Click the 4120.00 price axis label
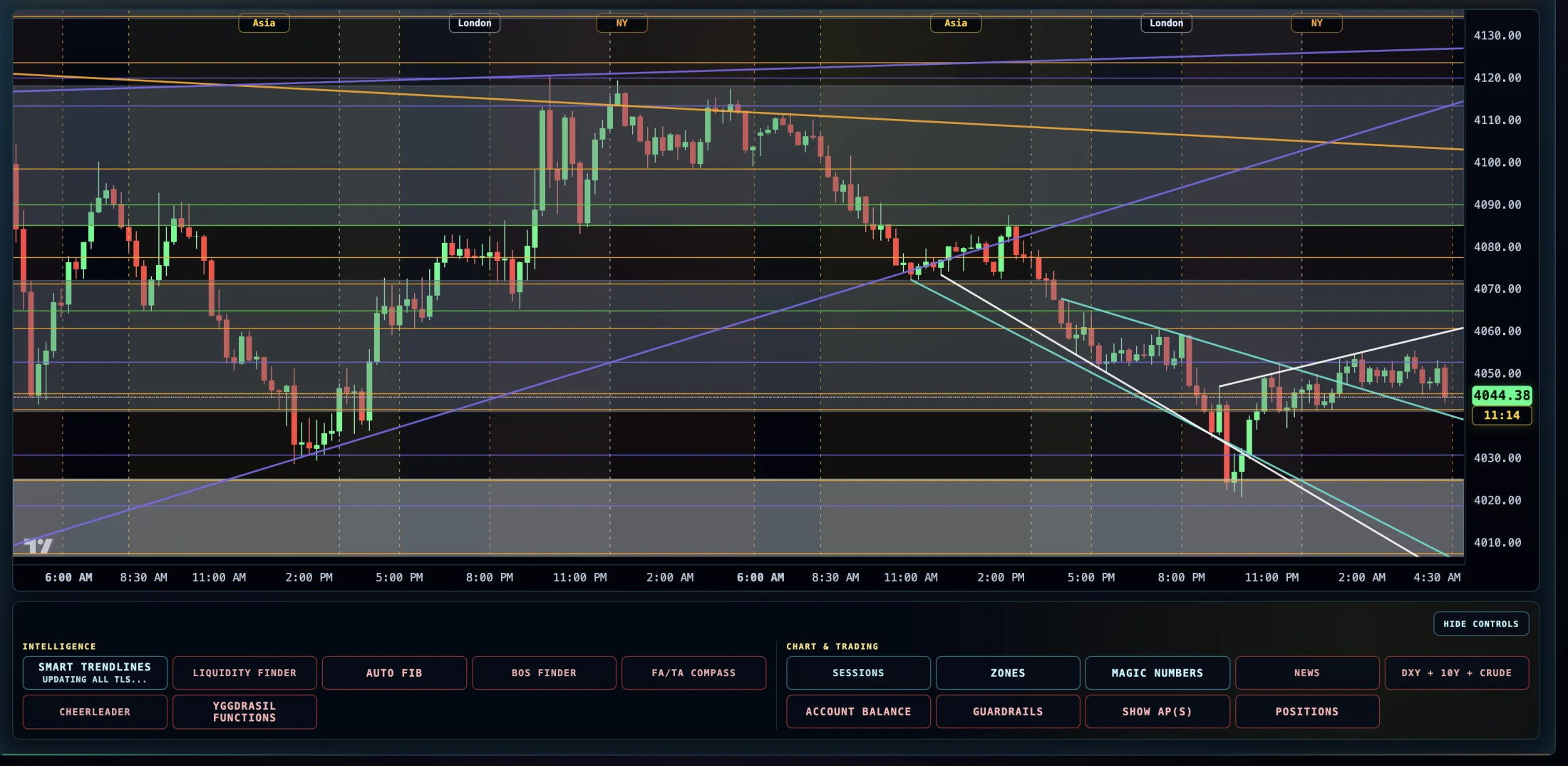The width and height of the screenshot is (1568, 766). point(1497,78)
